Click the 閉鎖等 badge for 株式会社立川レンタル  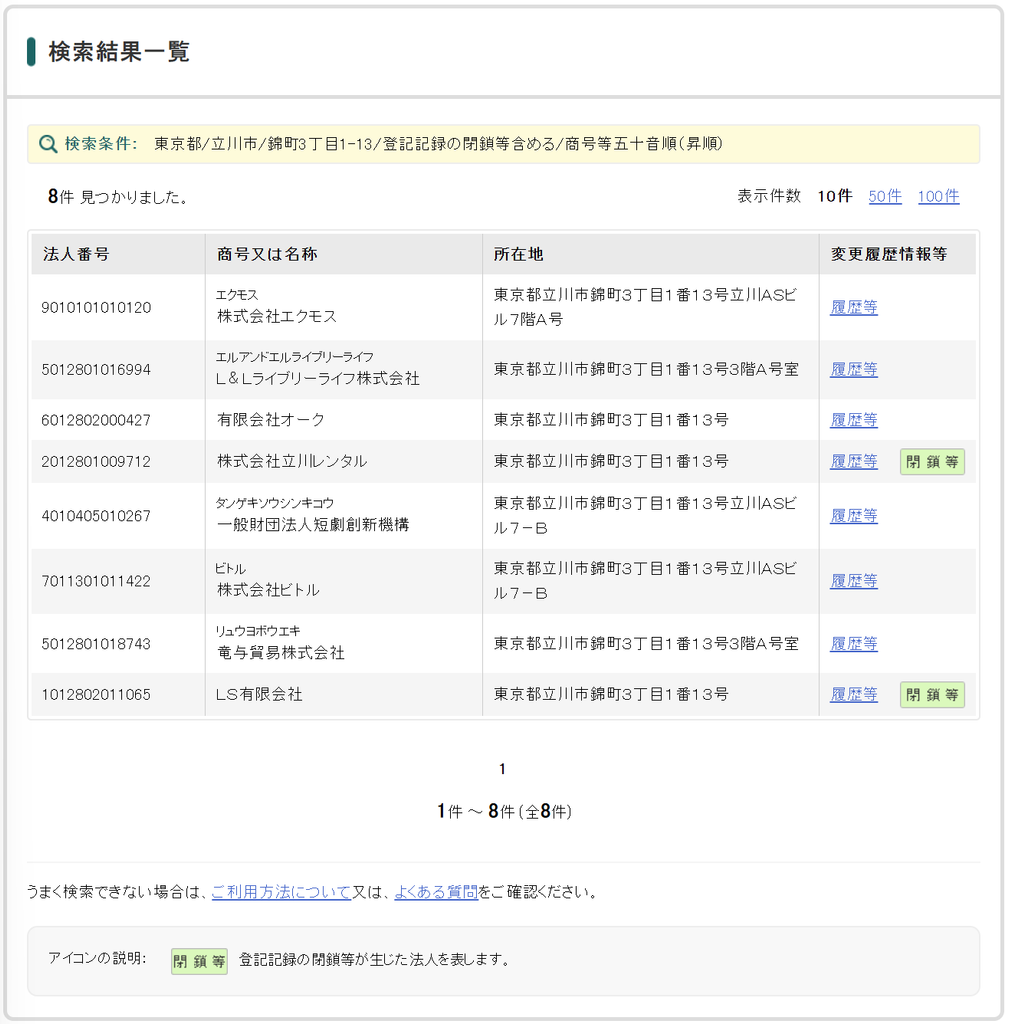[932, 462]
